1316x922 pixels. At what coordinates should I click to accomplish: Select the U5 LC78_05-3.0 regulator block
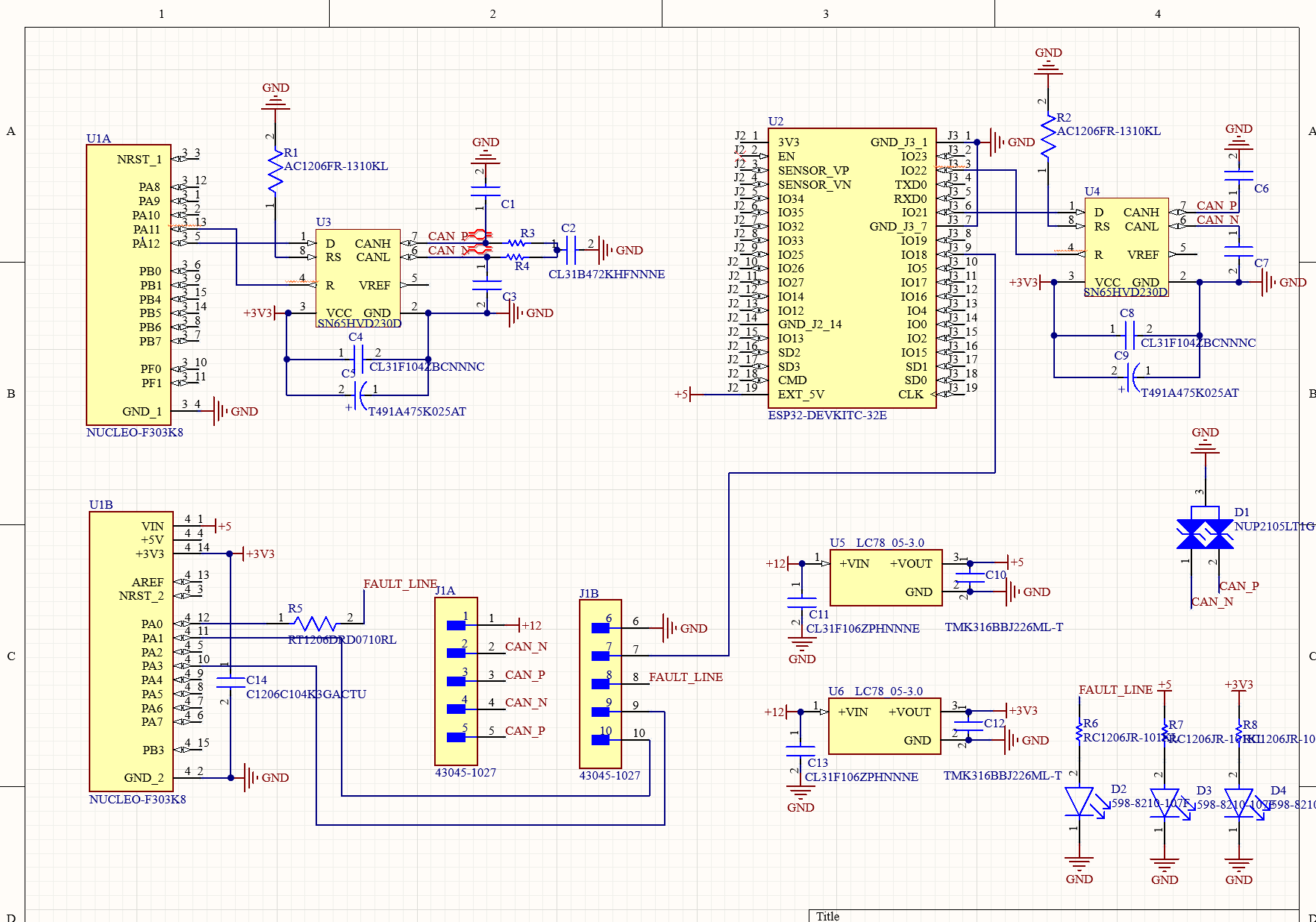click(886, 577)
